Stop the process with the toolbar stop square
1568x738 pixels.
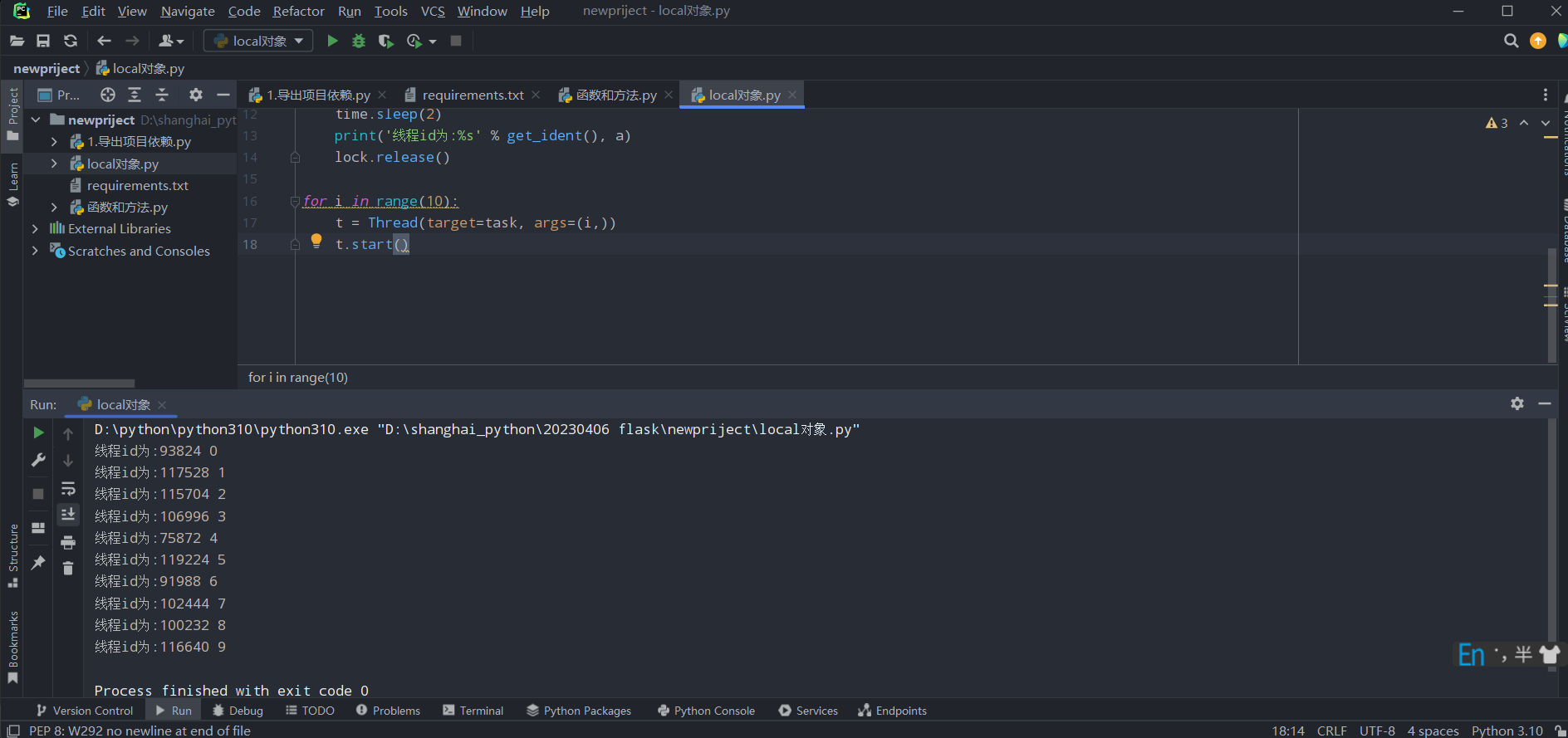456,41
